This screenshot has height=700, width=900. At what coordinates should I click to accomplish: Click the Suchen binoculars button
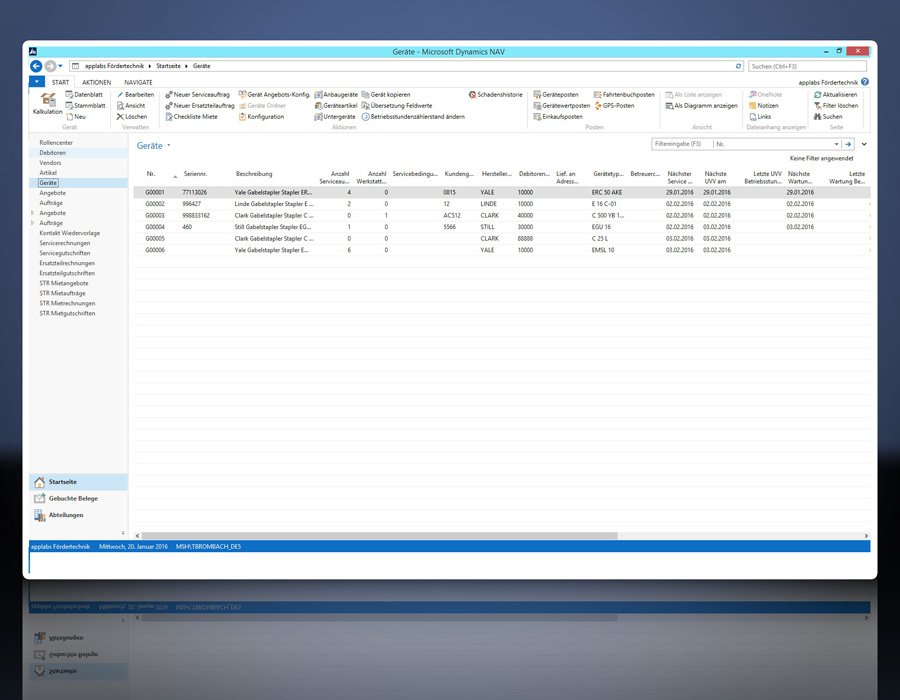[828, 116]
